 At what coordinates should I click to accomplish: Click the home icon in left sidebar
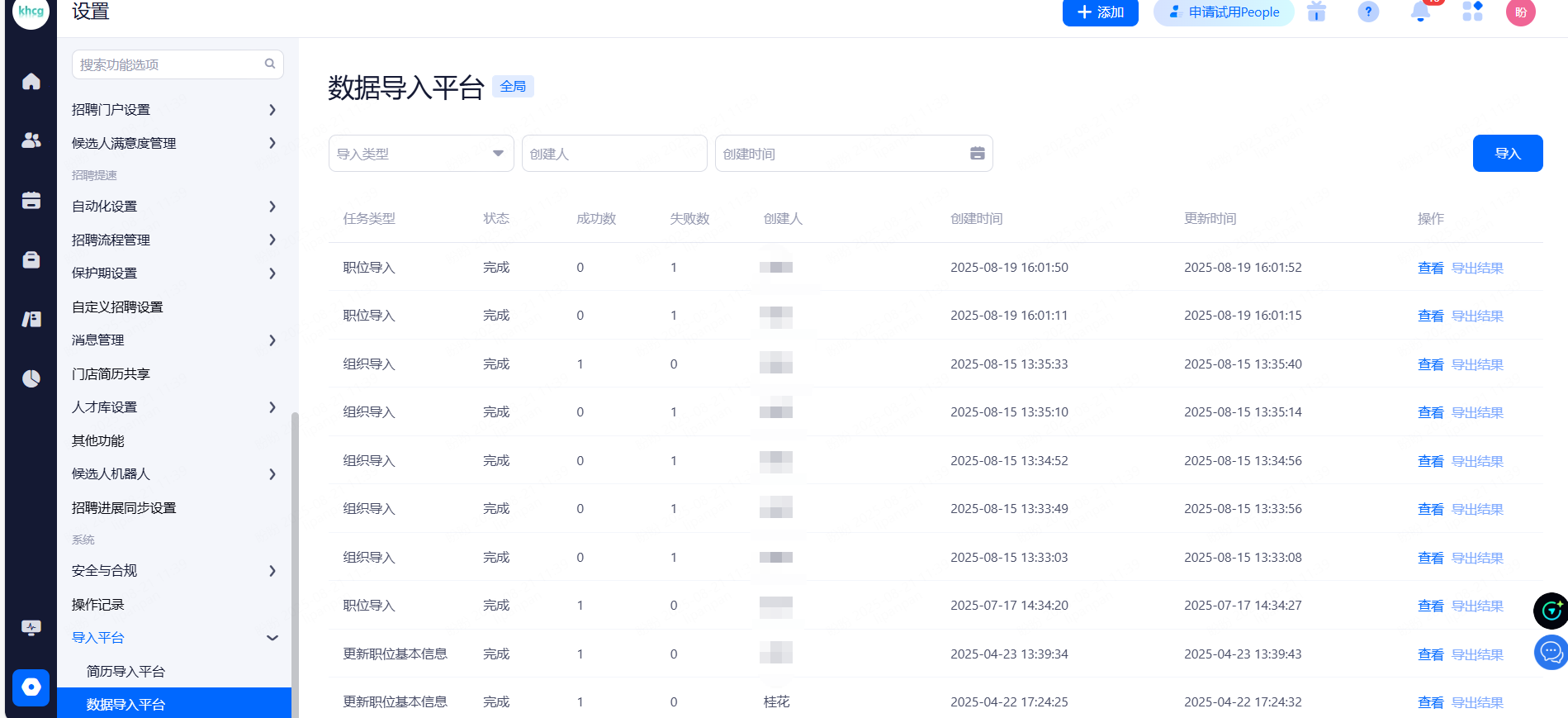[31, 81]
